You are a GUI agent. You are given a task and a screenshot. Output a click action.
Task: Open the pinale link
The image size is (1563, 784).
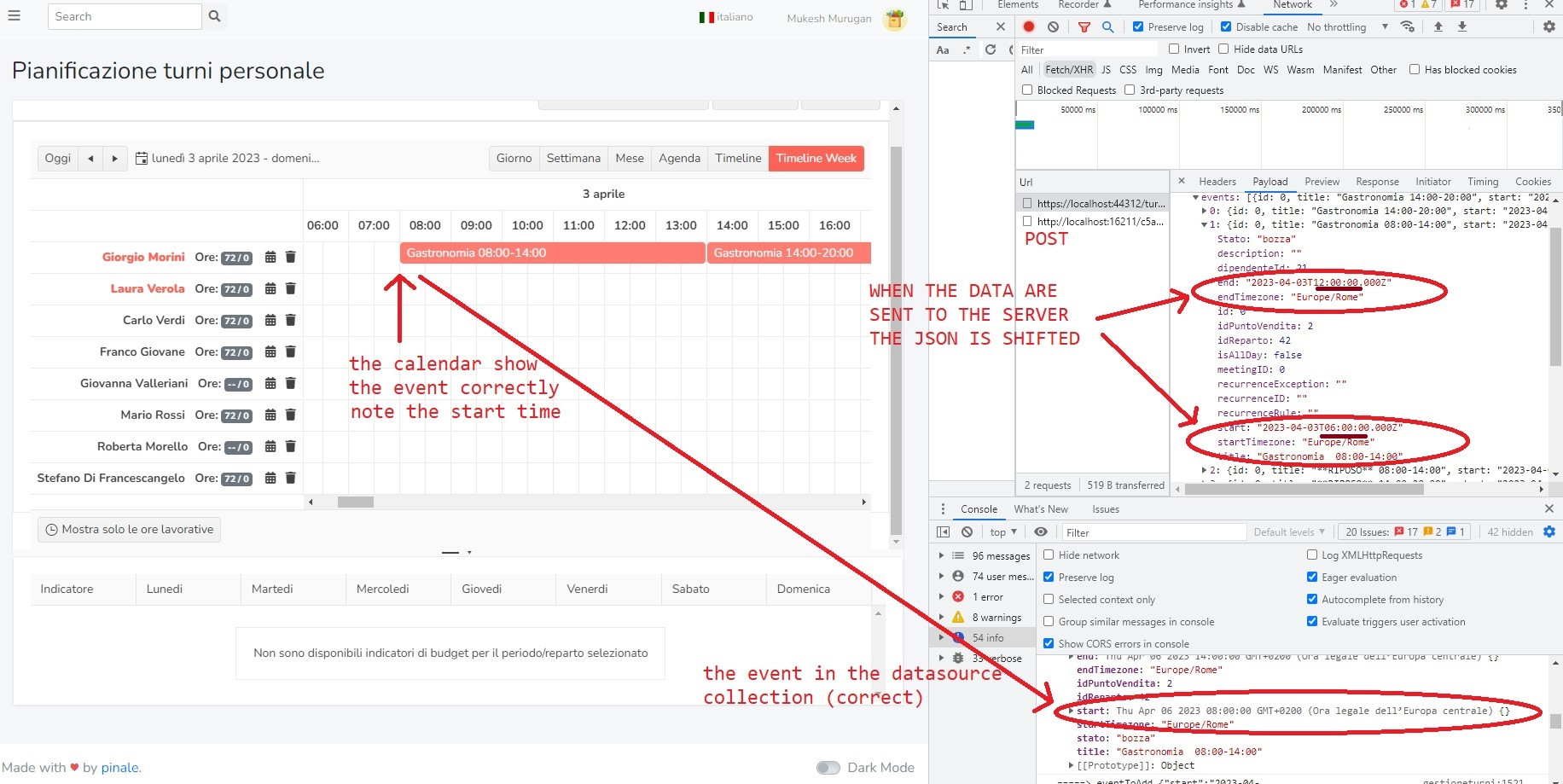point(119,767)
